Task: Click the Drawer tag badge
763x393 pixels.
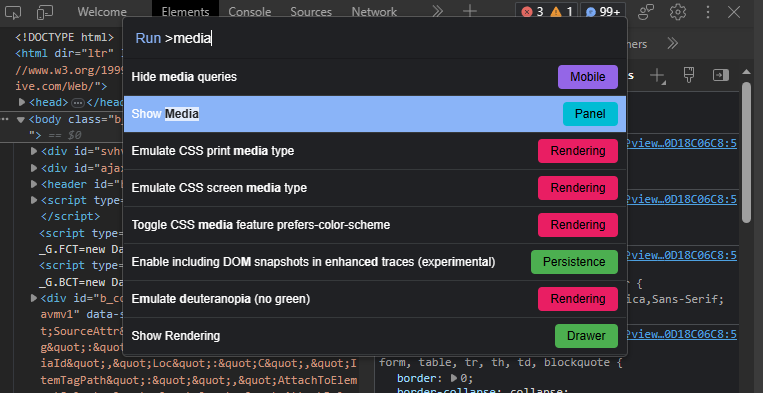Action: pyautogui.click(x=586, y=336)
